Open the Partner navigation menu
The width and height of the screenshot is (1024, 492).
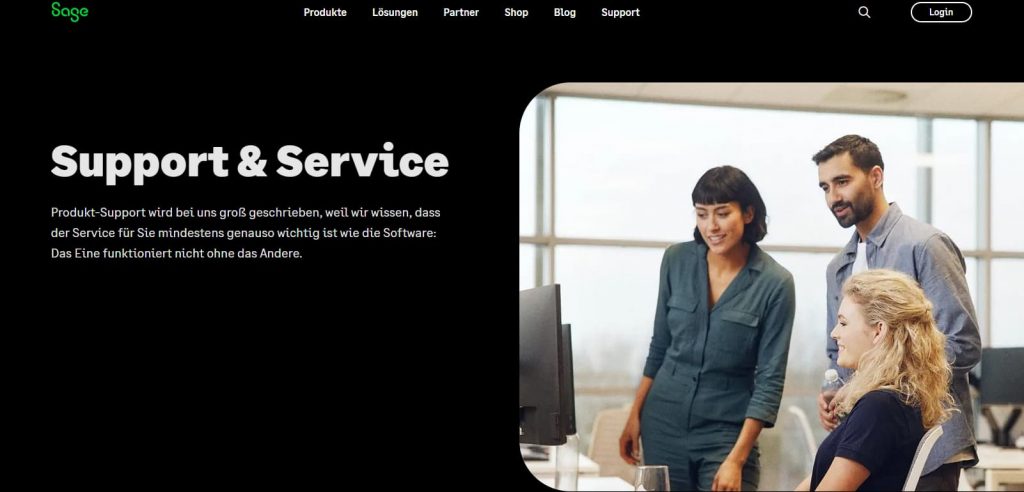(x=461, y=12)
